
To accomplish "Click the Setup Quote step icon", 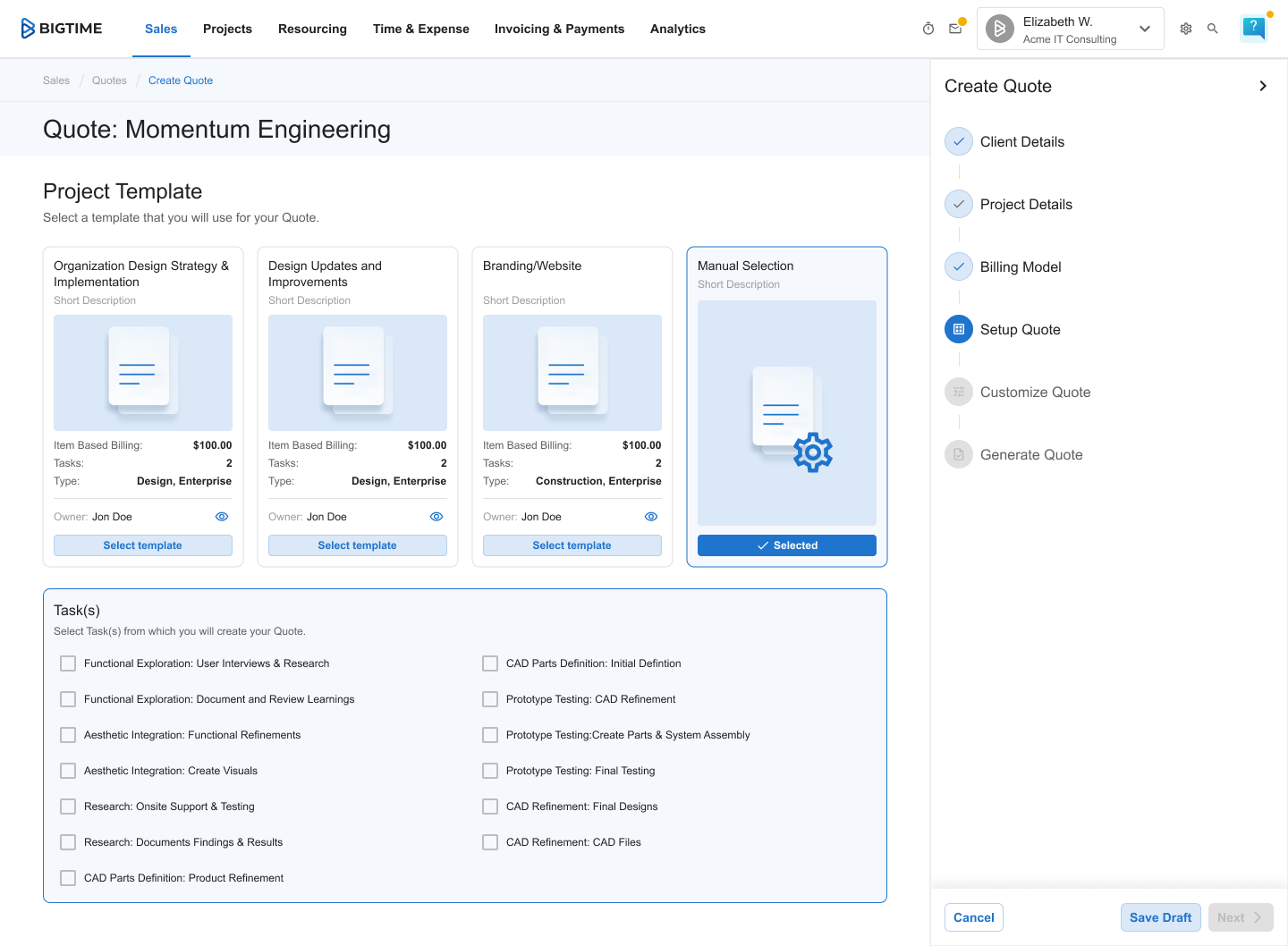I will click(959, 329).
